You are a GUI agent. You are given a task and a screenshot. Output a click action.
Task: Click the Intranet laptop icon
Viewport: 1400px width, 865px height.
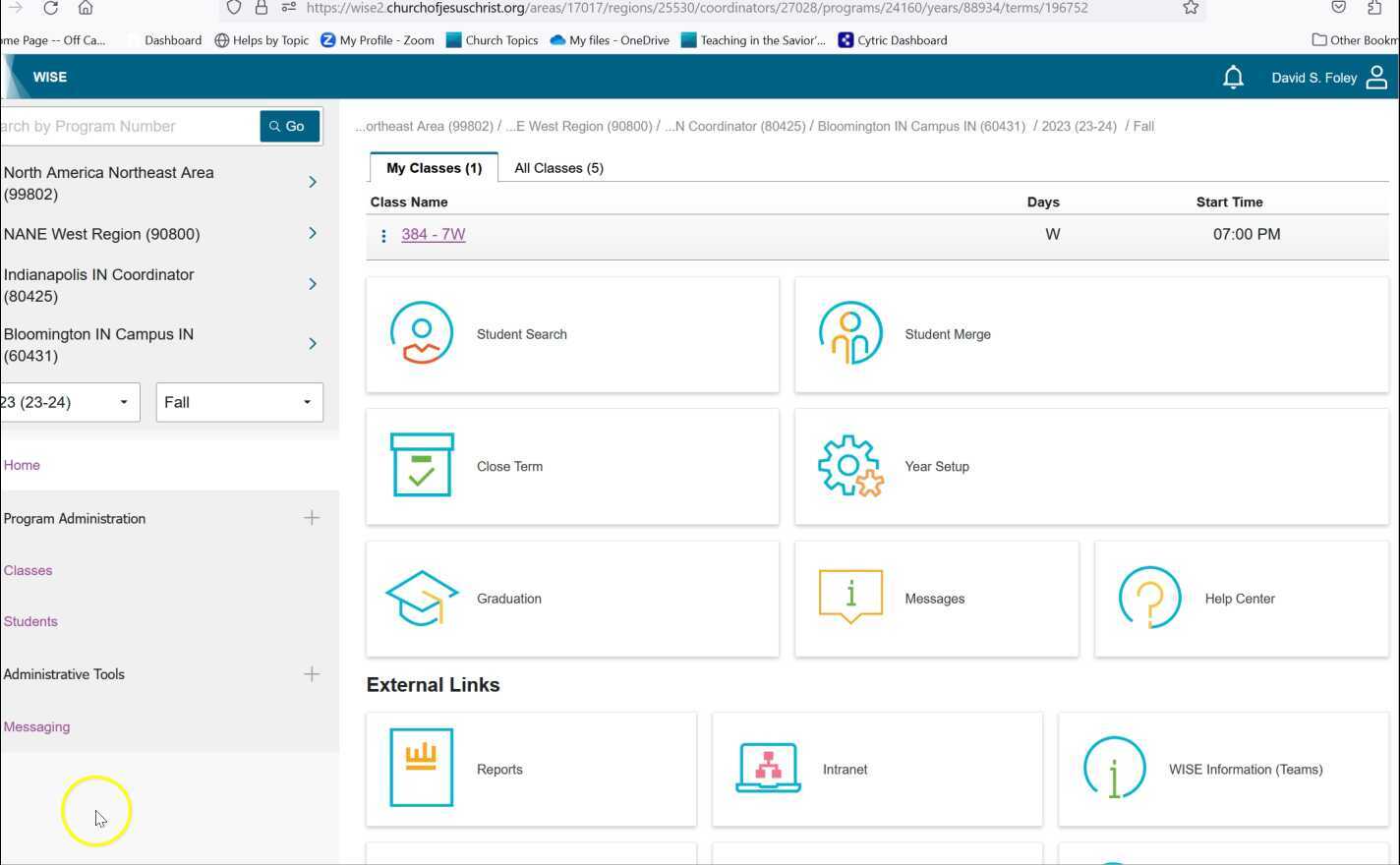(x=768, y=768)
